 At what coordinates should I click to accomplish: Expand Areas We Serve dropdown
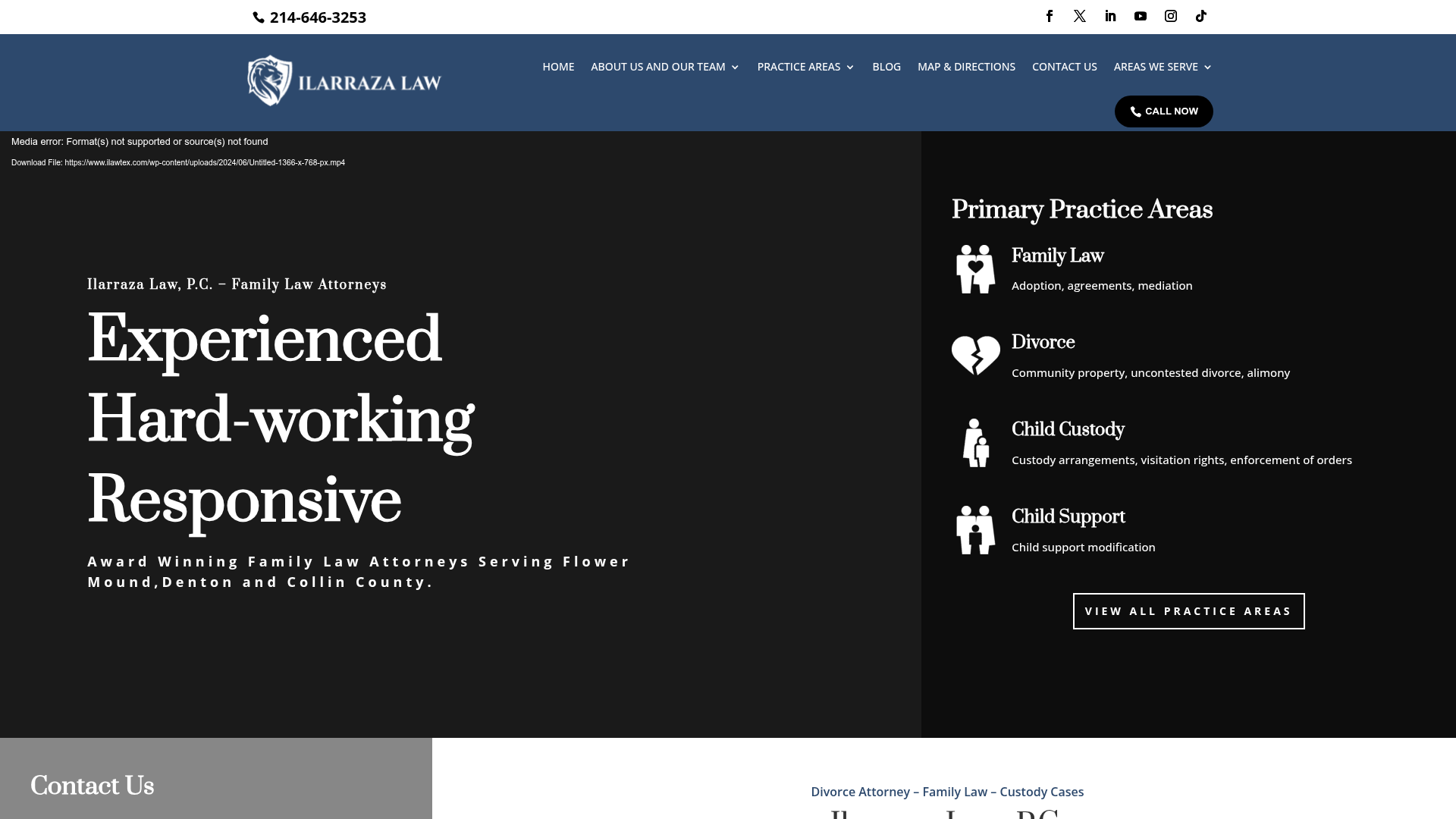tap(1163, 67)
